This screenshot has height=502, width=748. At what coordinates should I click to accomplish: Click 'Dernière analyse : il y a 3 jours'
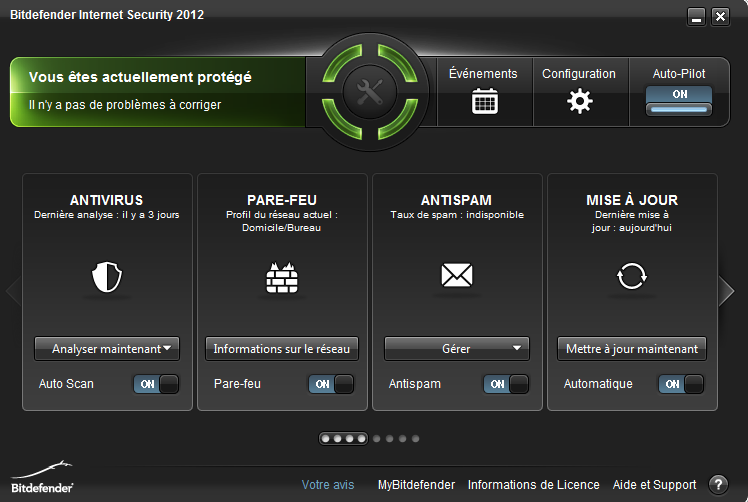[x=107, y=215]
